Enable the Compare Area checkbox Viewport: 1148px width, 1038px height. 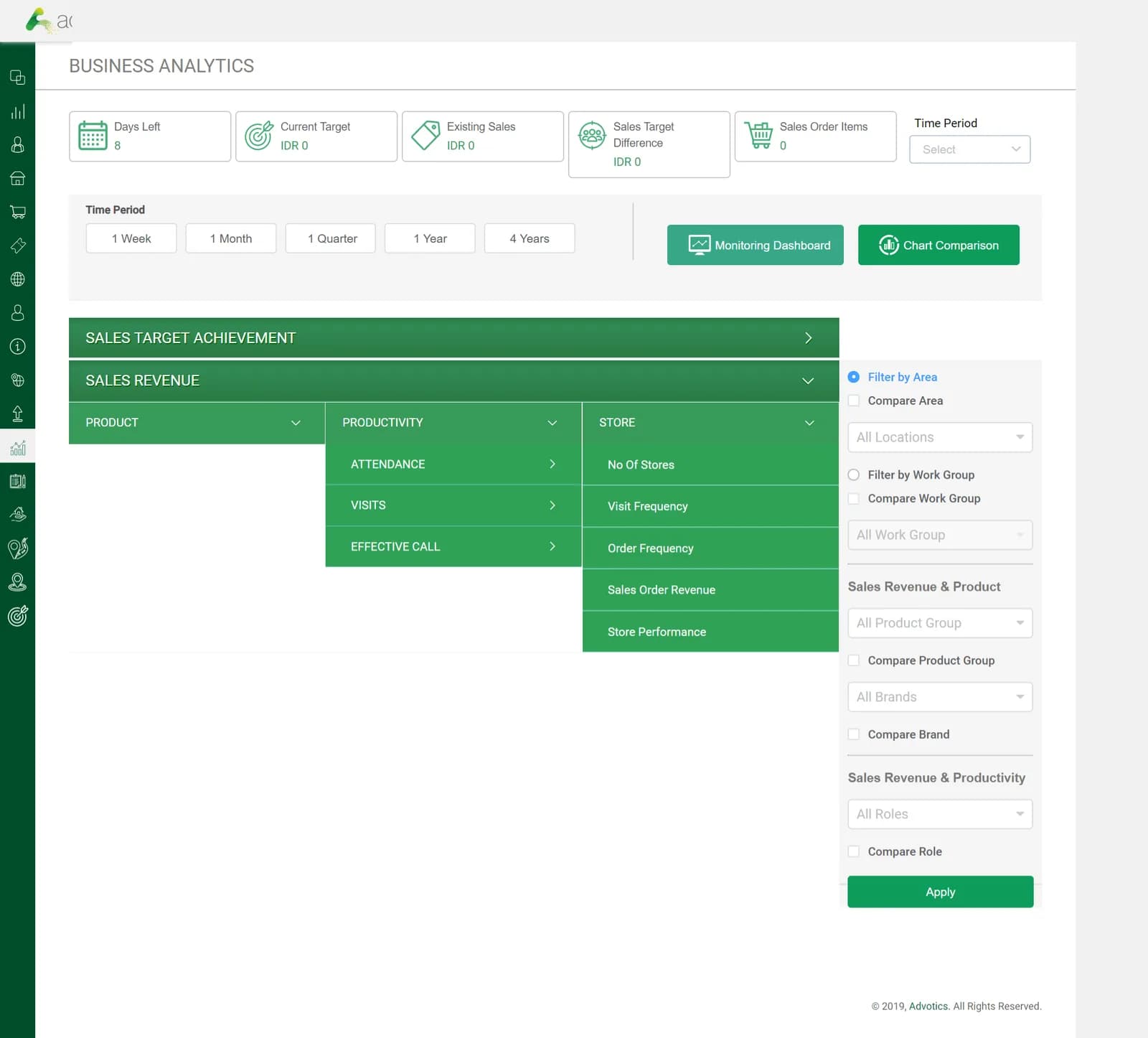point(854,401)
